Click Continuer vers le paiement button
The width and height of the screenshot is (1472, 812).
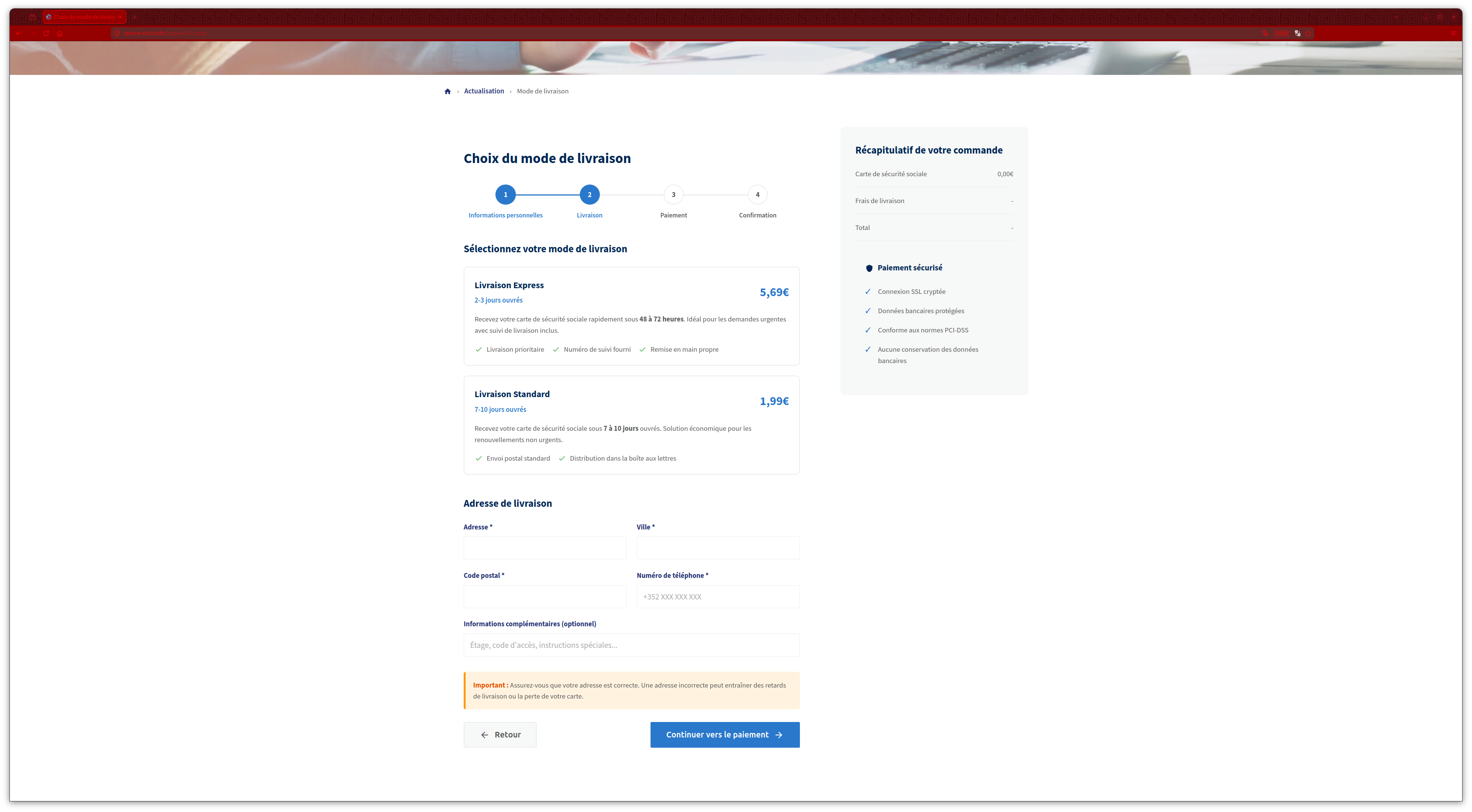725,735
